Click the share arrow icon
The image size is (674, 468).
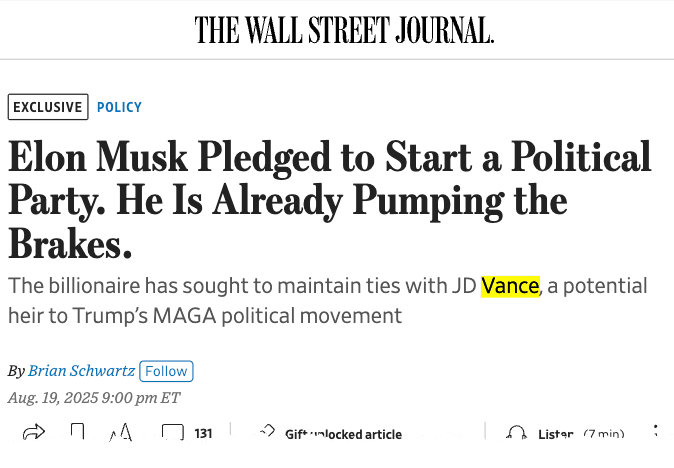point(33,434)
